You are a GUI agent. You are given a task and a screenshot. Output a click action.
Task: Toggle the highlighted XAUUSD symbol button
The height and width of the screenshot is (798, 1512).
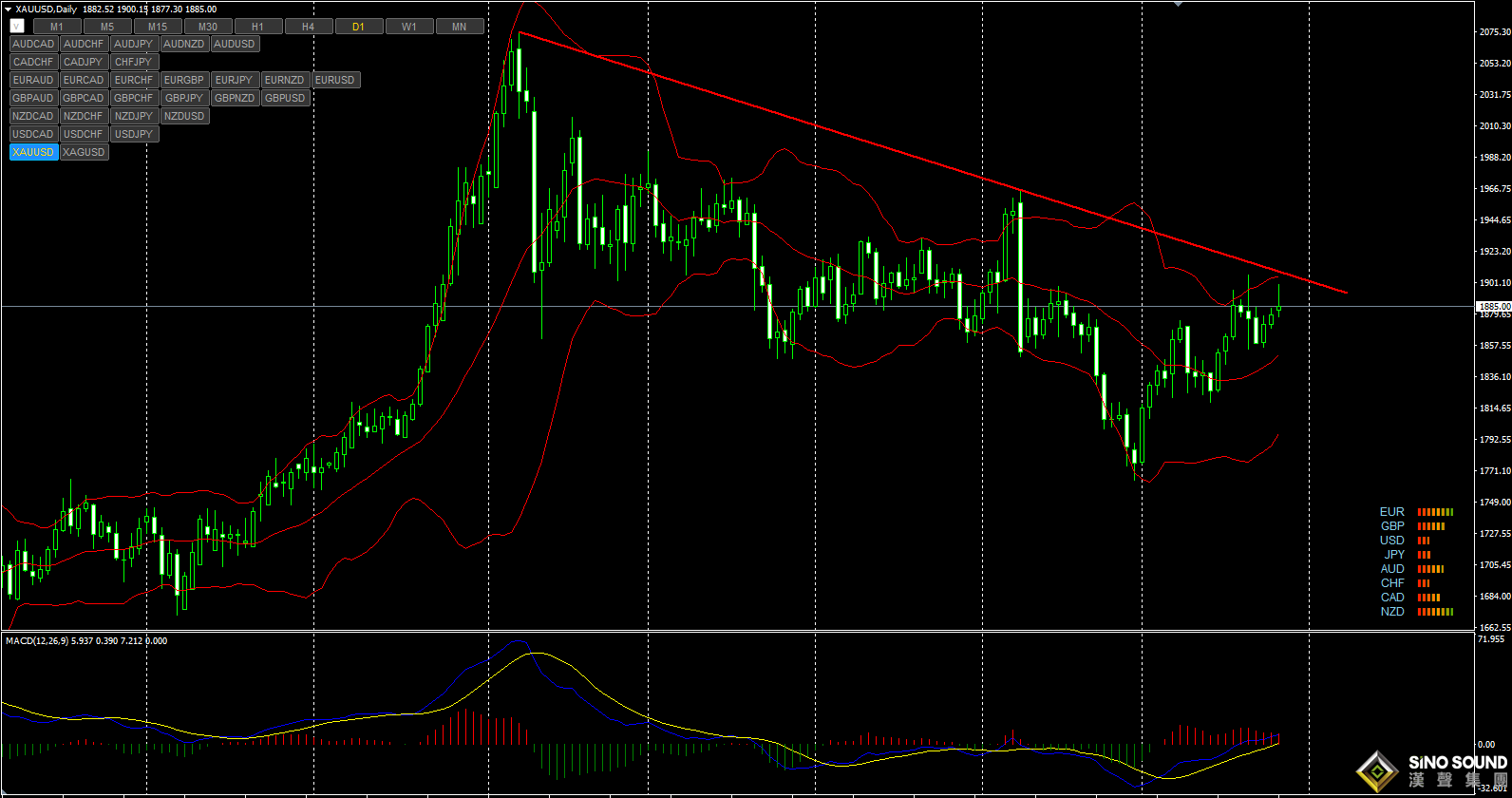click(33, 152)
